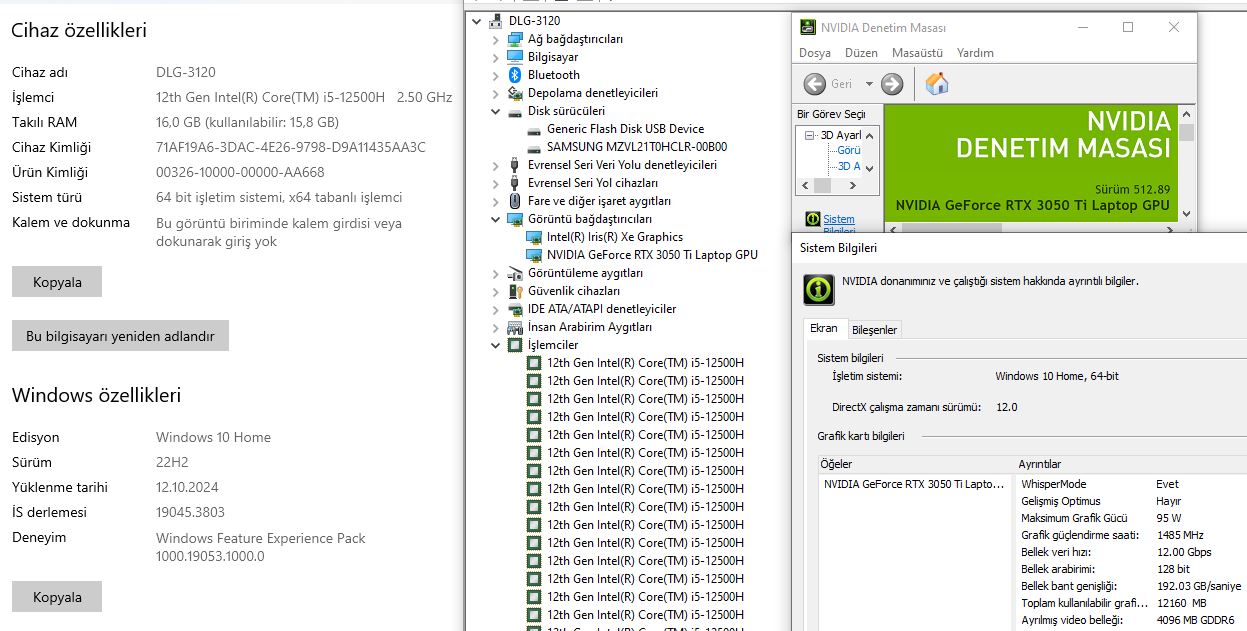Click the green info icon in Sistem Bilgileri
The width and height of the screenshot is (1247, 631).
[819, 290]
